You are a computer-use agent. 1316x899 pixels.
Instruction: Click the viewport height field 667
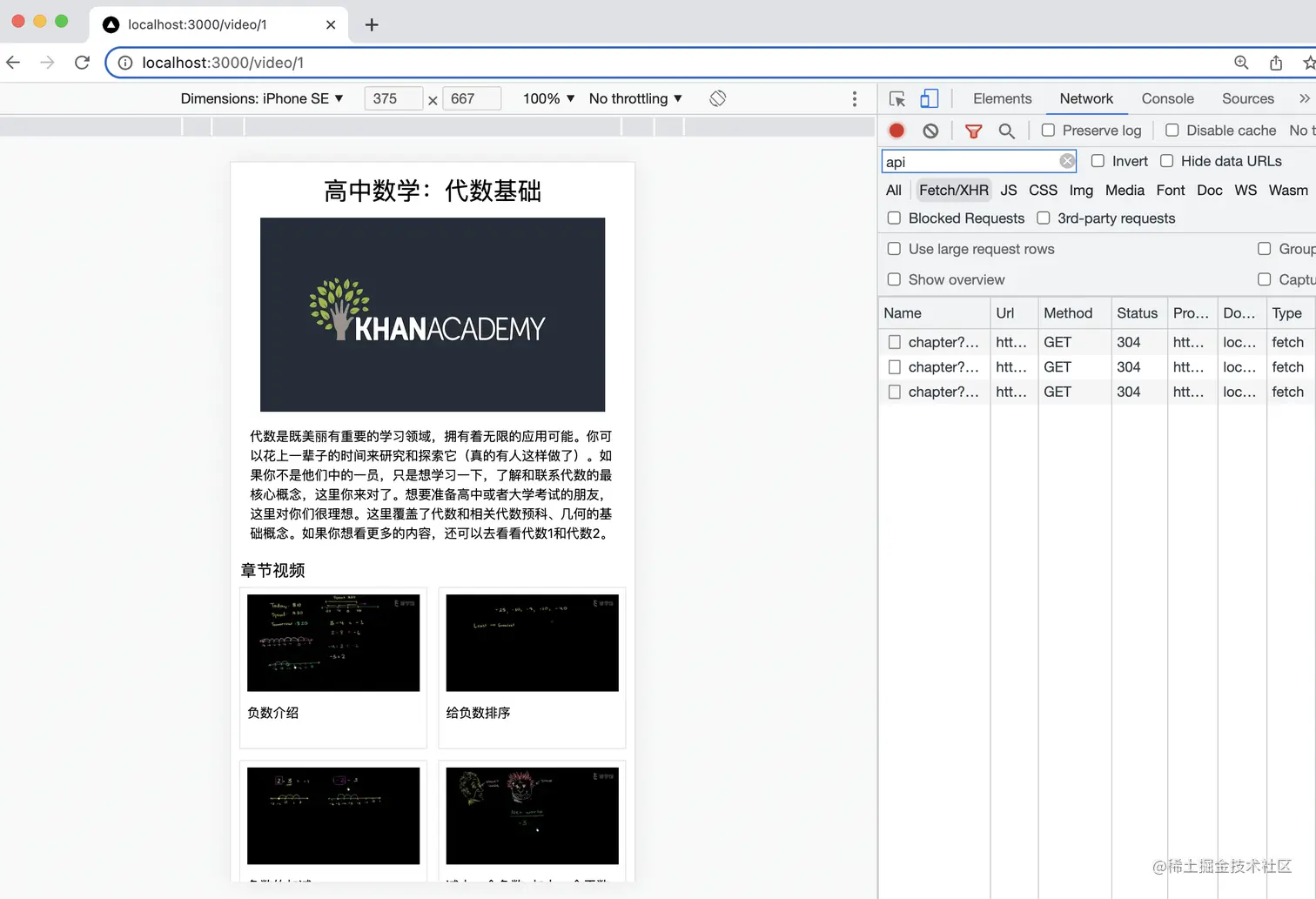tap(472, 98)
